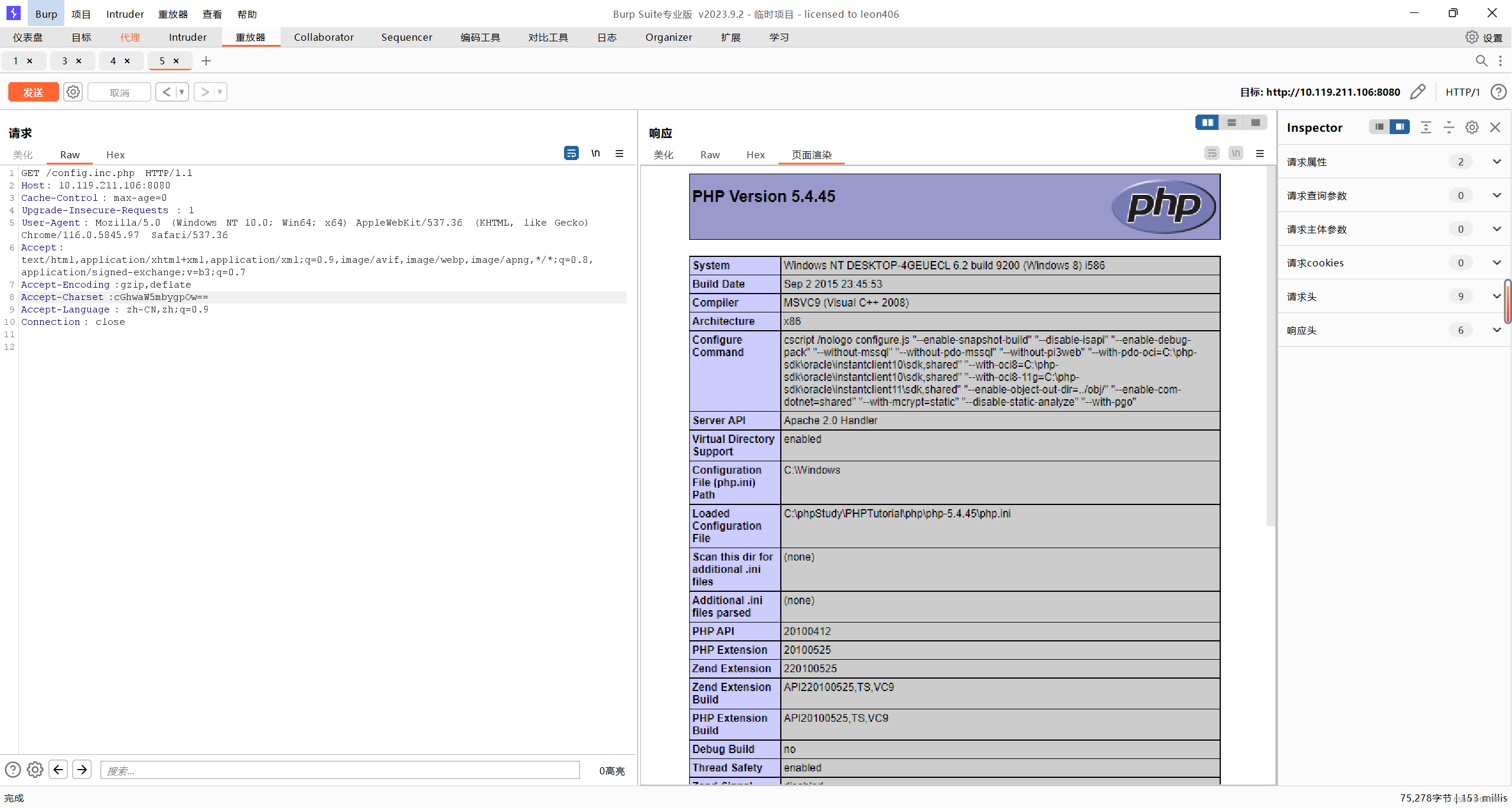Screen dimensions: 1512x808
Task: Click the Inspector panel vertical scrollbar
Action: point(1507,301)
